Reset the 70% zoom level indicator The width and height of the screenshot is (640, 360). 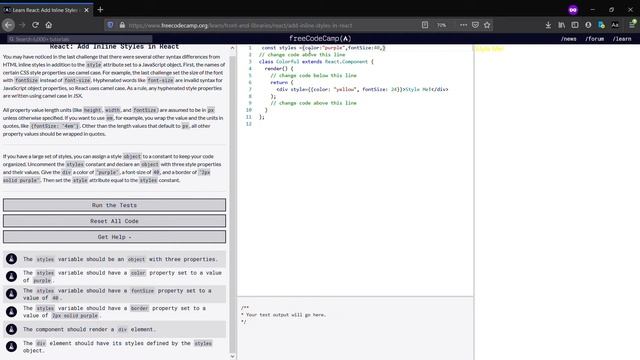pos(442,25)
